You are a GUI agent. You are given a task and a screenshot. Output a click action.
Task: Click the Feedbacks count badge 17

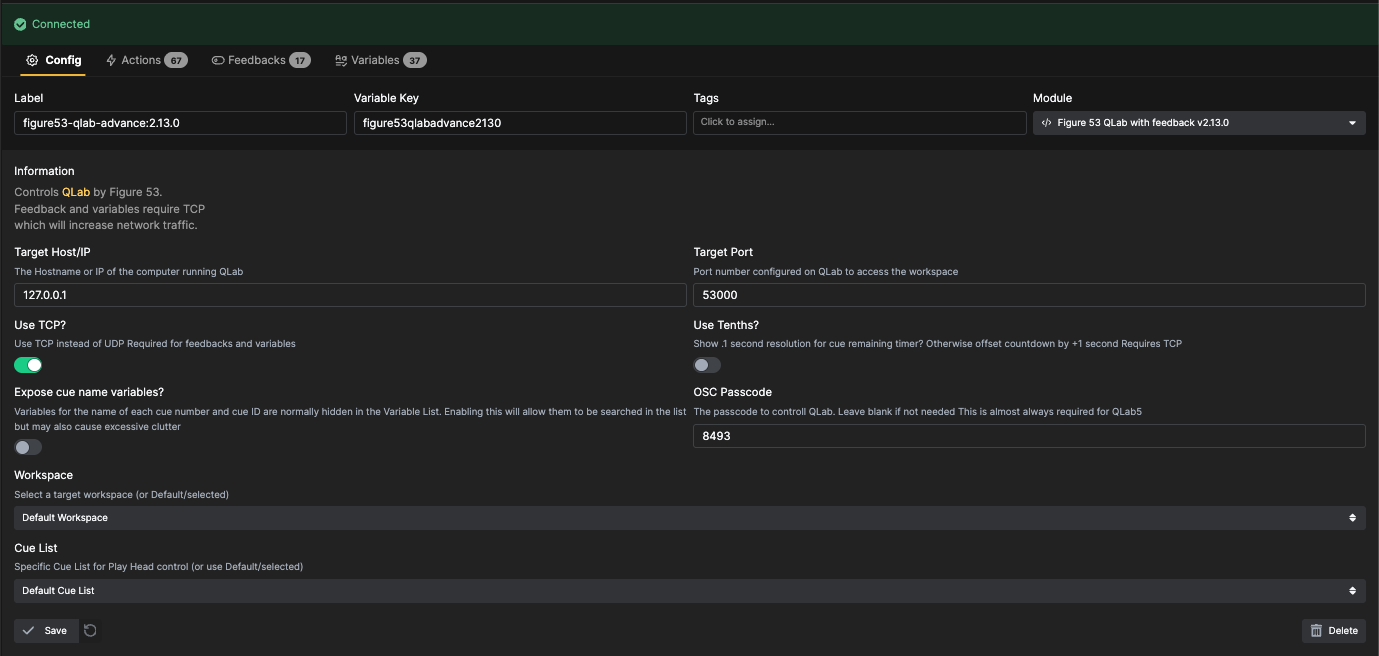point(300,60)
